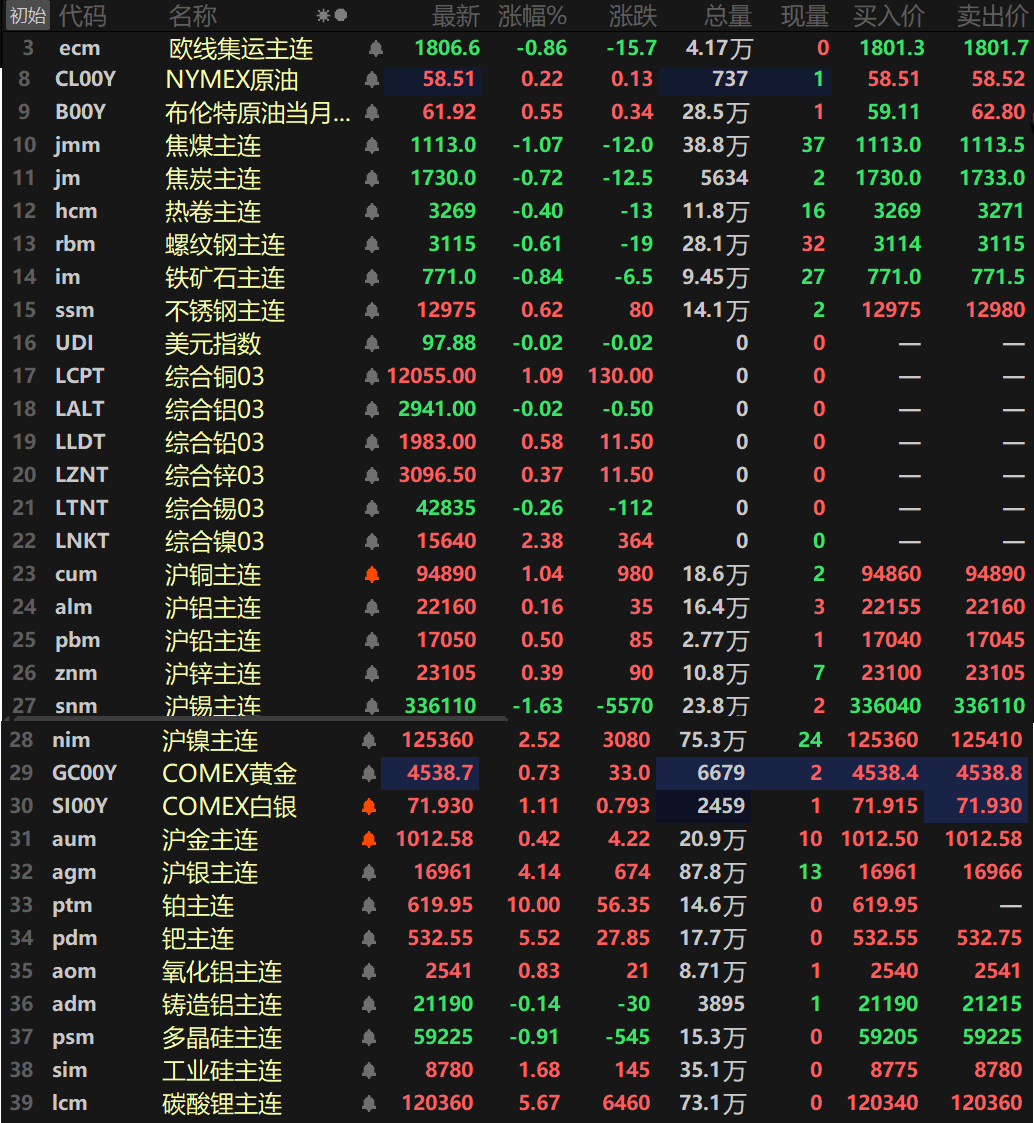Open the COMEX黄金 contract name
The width and height of the screenshot is (1034, 1123).
click(x=229, y=774)
